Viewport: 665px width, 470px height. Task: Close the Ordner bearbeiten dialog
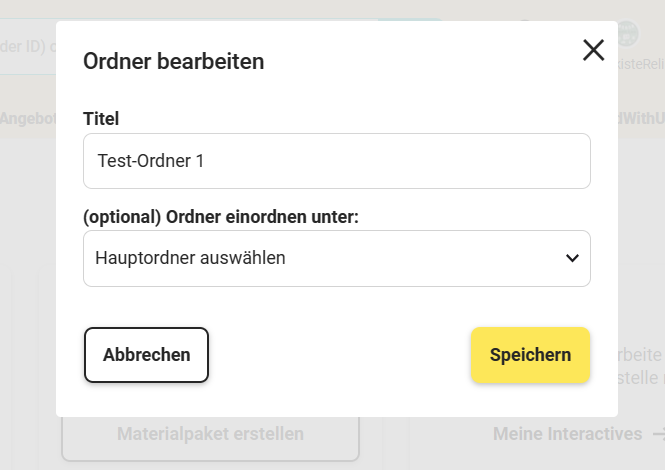pos(593,50)
